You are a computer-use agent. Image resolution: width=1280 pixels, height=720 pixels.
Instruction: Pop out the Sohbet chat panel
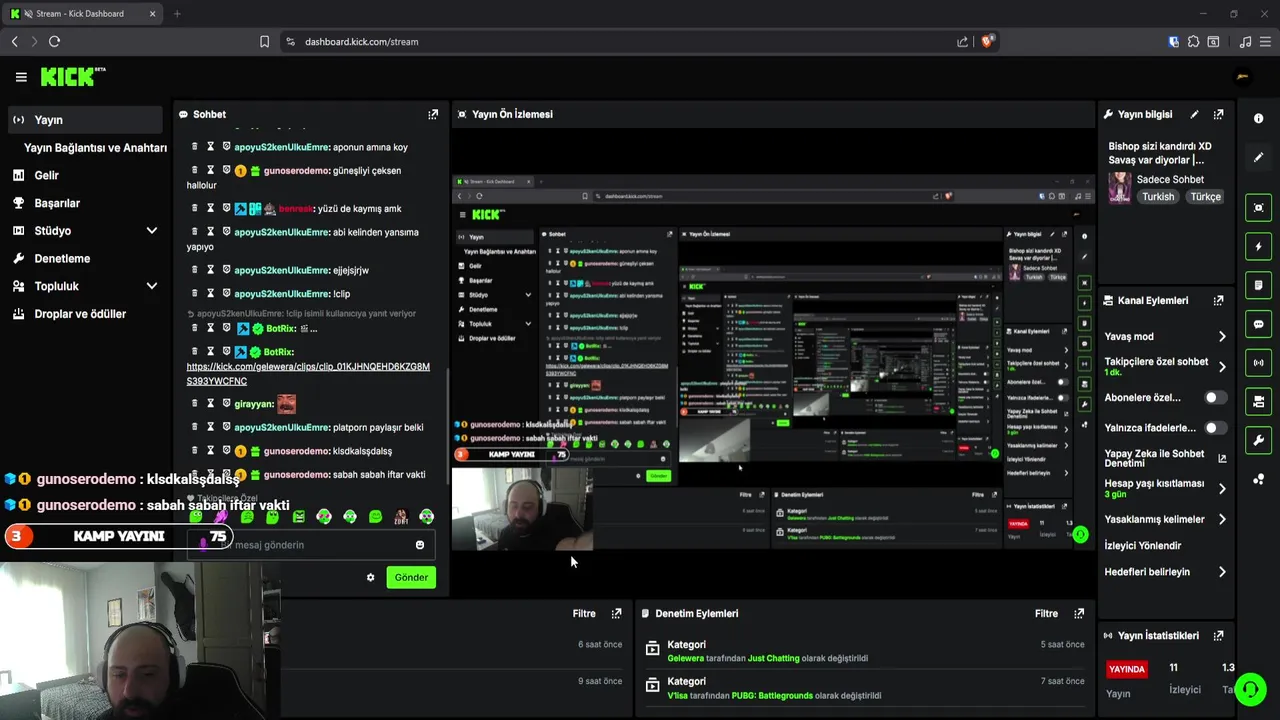(x=433, y=115)
